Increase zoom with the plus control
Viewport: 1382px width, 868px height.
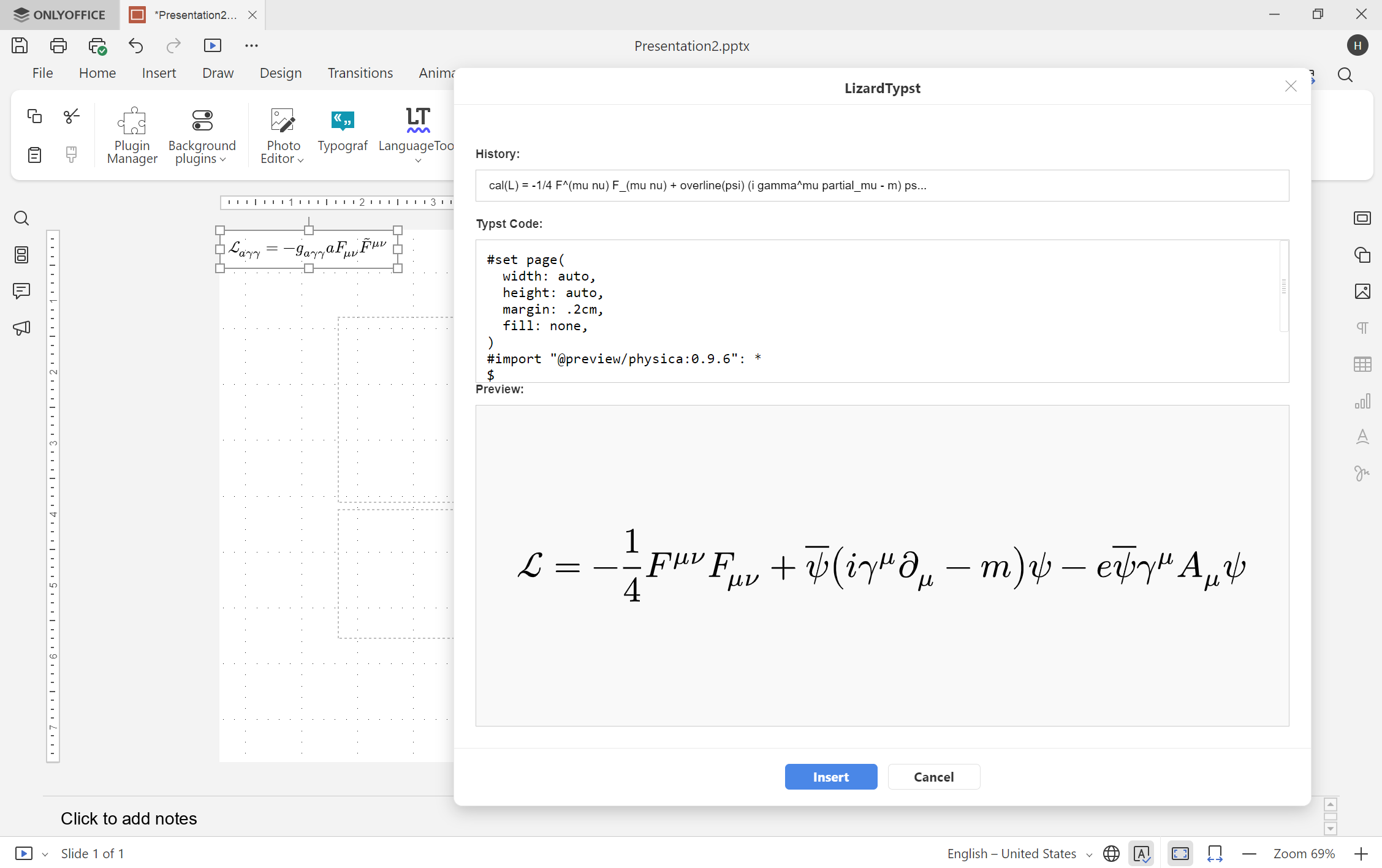tap(1361, 853)
